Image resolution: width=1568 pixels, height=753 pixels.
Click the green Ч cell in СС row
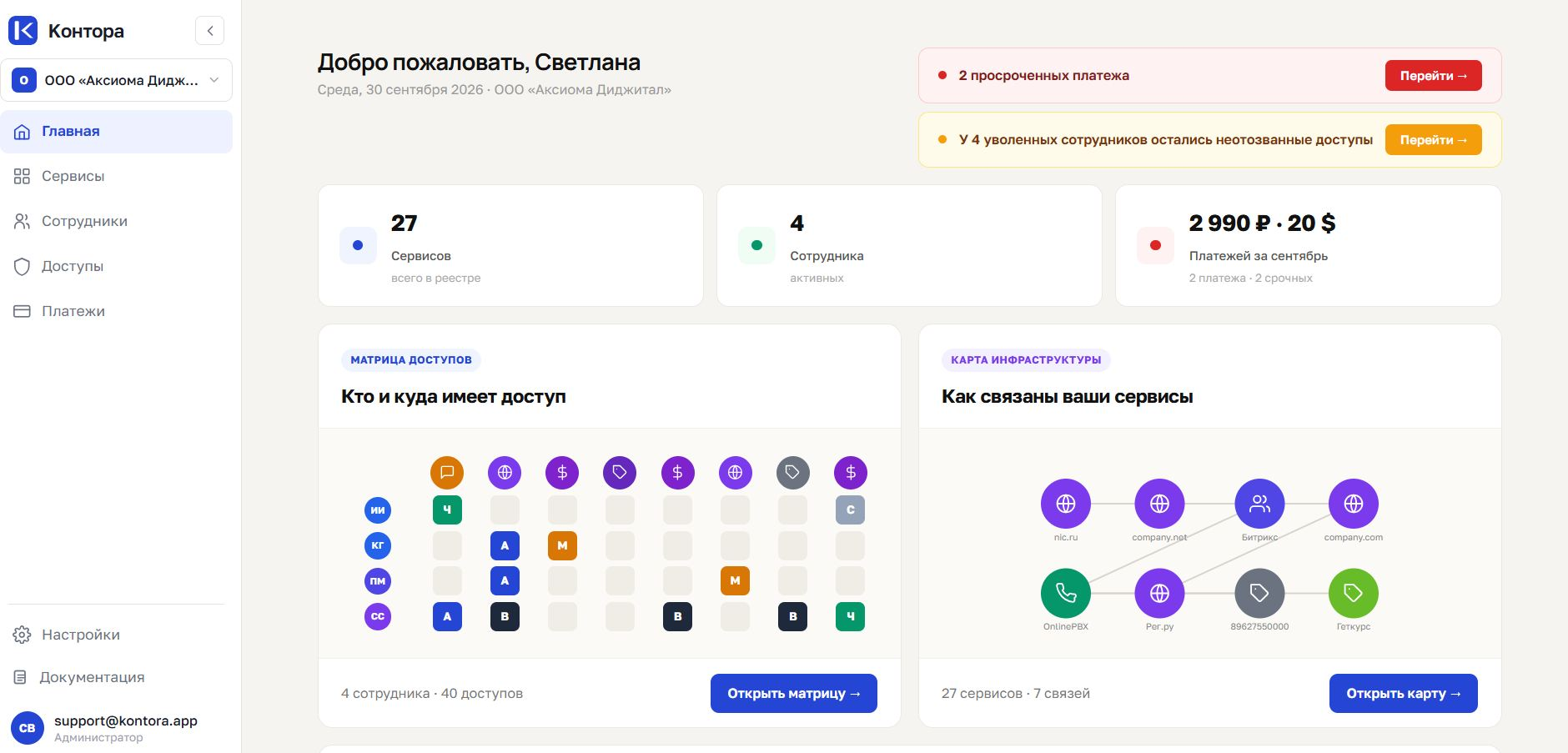click(850, 616)
